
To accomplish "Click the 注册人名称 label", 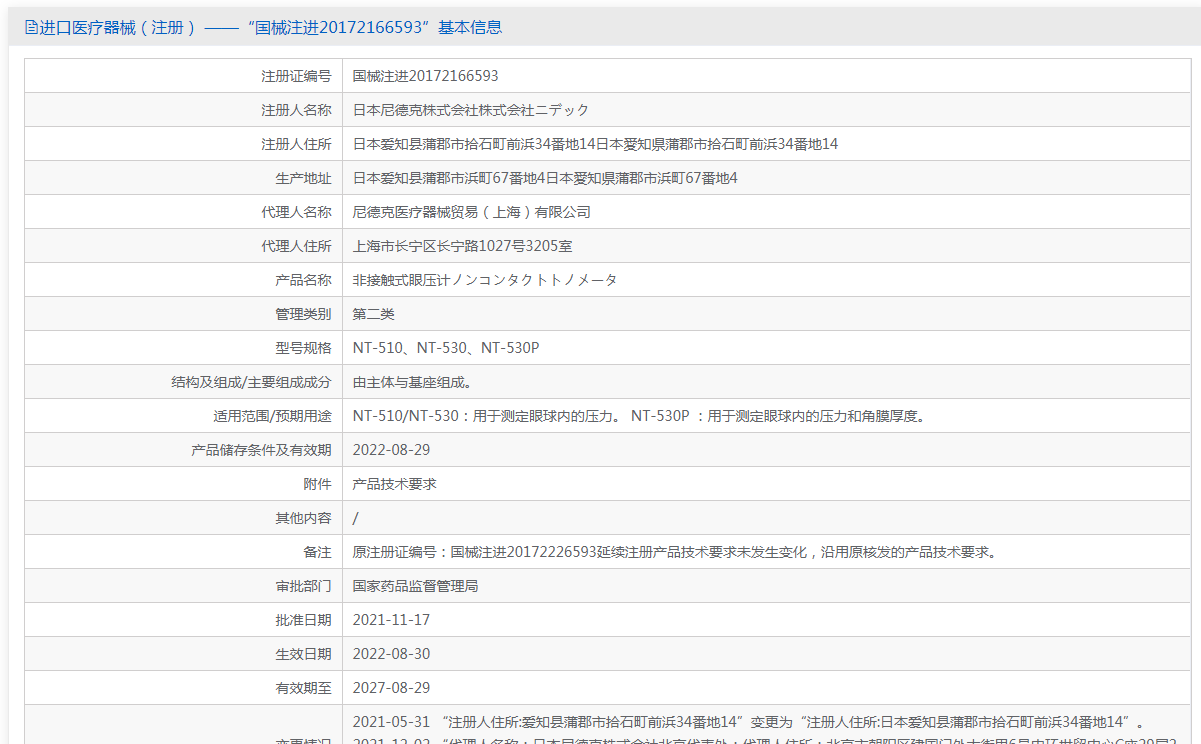I will tap(296, 110).
